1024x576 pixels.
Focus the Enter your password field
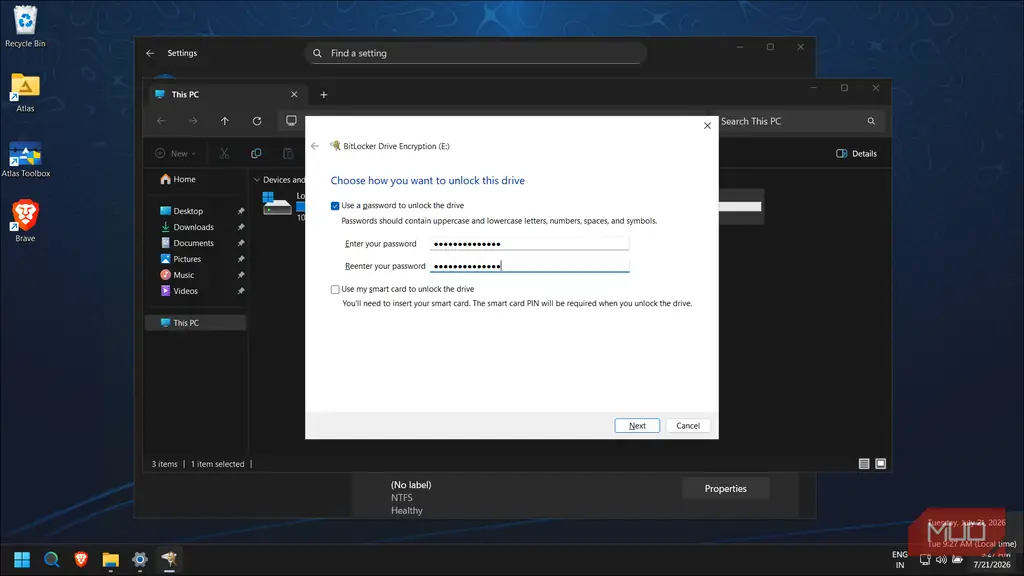(529, 244)
